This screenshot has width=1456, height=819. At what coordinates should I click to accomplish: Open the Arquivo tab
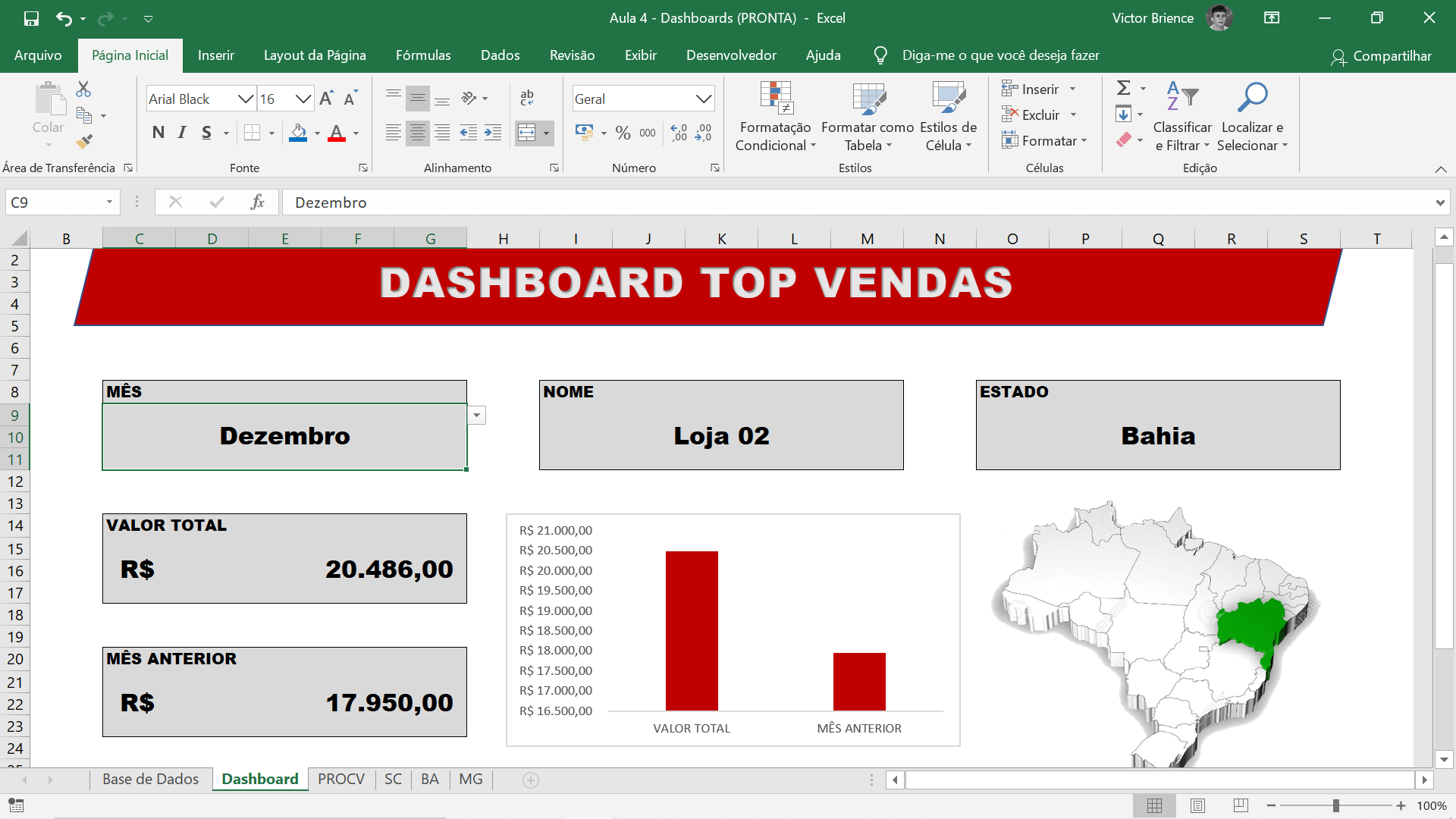[38, 55]
